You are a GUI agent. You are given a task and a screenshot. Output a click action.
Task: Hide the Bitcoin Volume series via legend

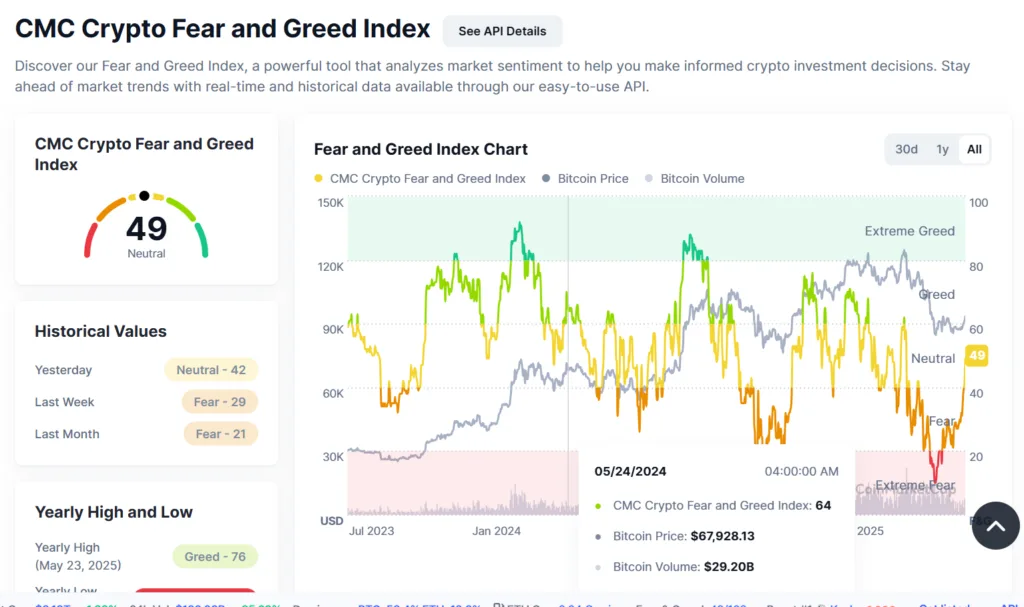(x=695, y=178)
